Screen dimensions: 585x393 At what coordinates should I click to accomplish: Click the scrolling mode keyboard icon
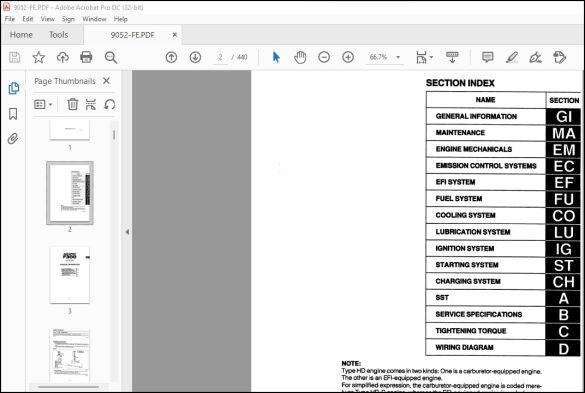pyautogui.click(x=452, y=57)
